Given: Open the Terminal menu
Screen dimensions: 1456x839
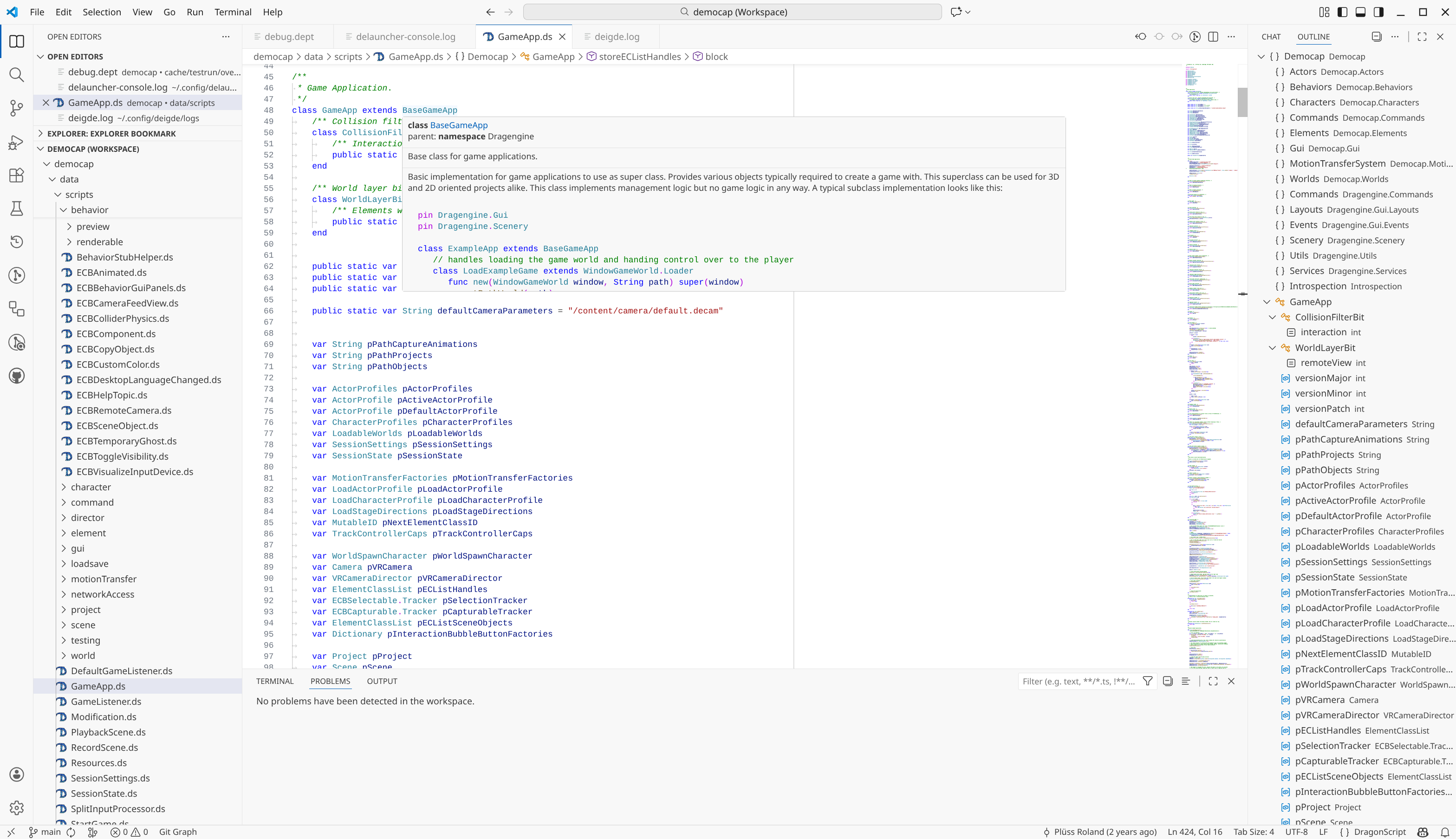Looking at the screenshot, I should (233, 12).
